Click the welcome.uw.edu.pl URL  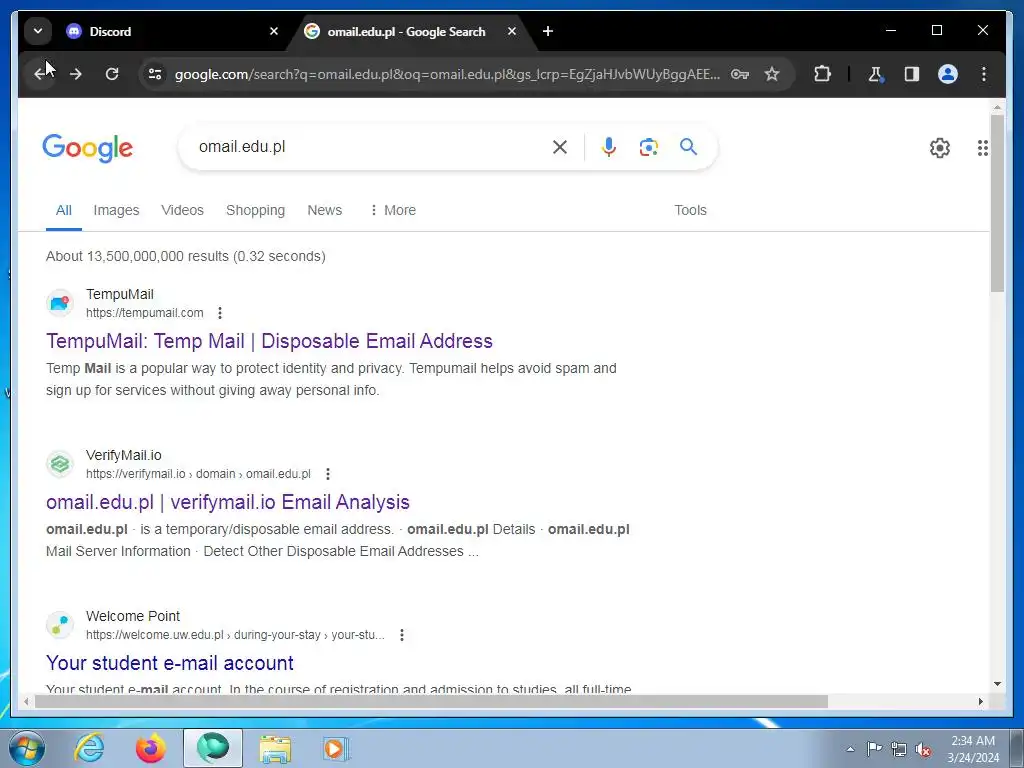(x=235, y=635)
